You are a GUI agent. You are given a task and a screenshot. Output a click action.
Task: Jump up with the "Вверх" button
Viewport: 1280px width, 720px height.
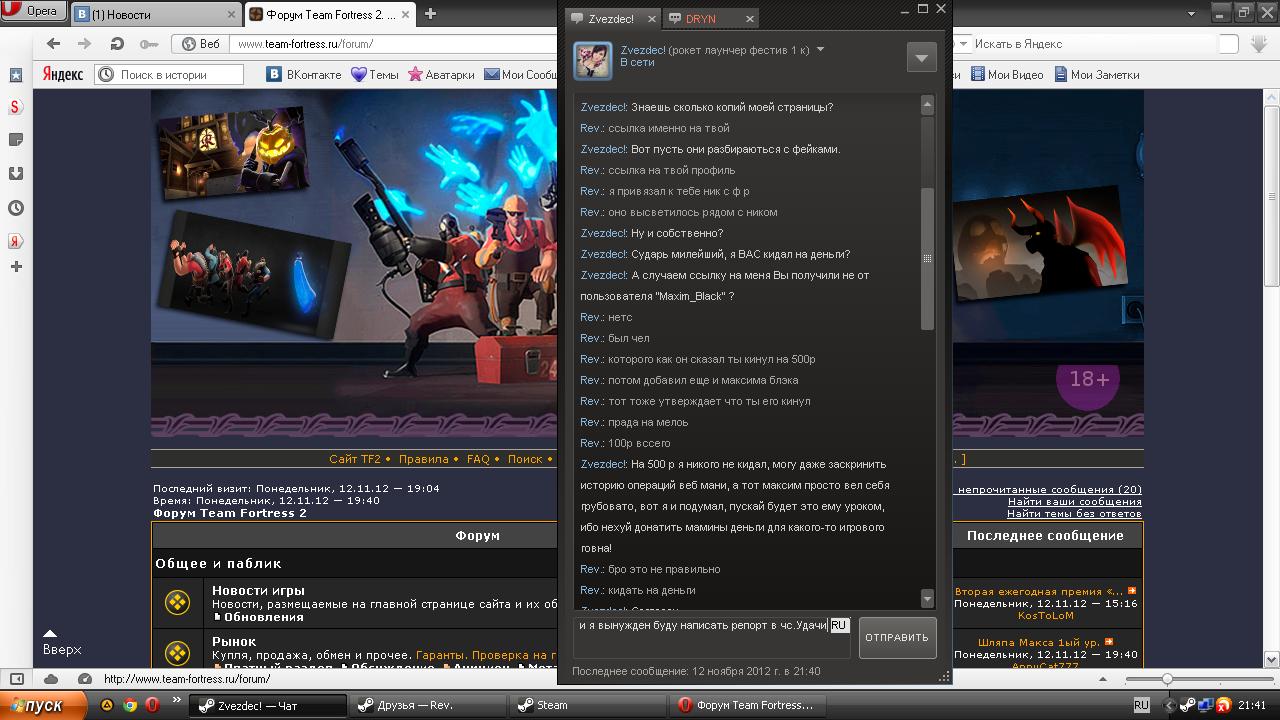point(61,643)
